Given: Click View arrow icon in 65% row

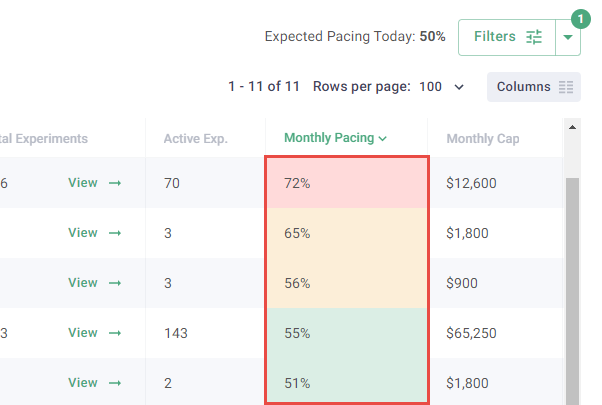Looking at the screenshot, I should pyautogui.click(x=115, y=233).
